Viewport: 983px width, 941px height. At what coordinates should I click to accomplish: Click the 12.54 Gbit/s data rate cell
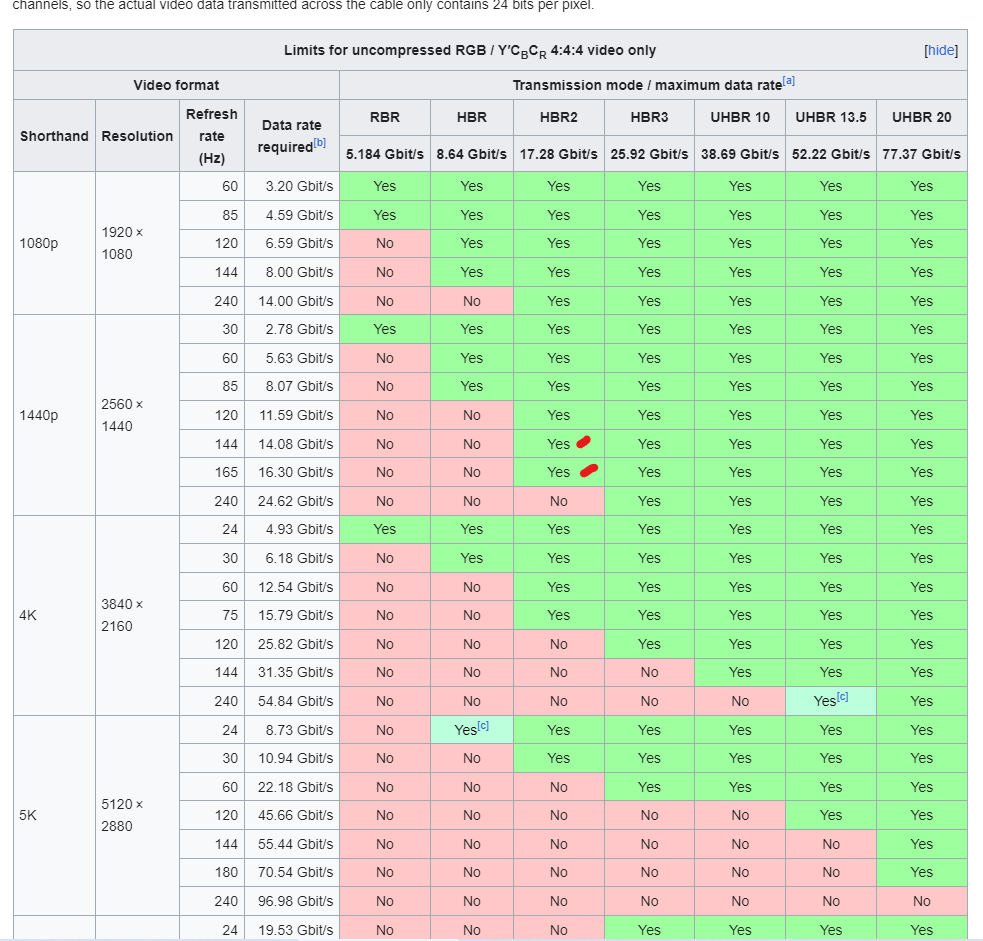click(292, 587)
